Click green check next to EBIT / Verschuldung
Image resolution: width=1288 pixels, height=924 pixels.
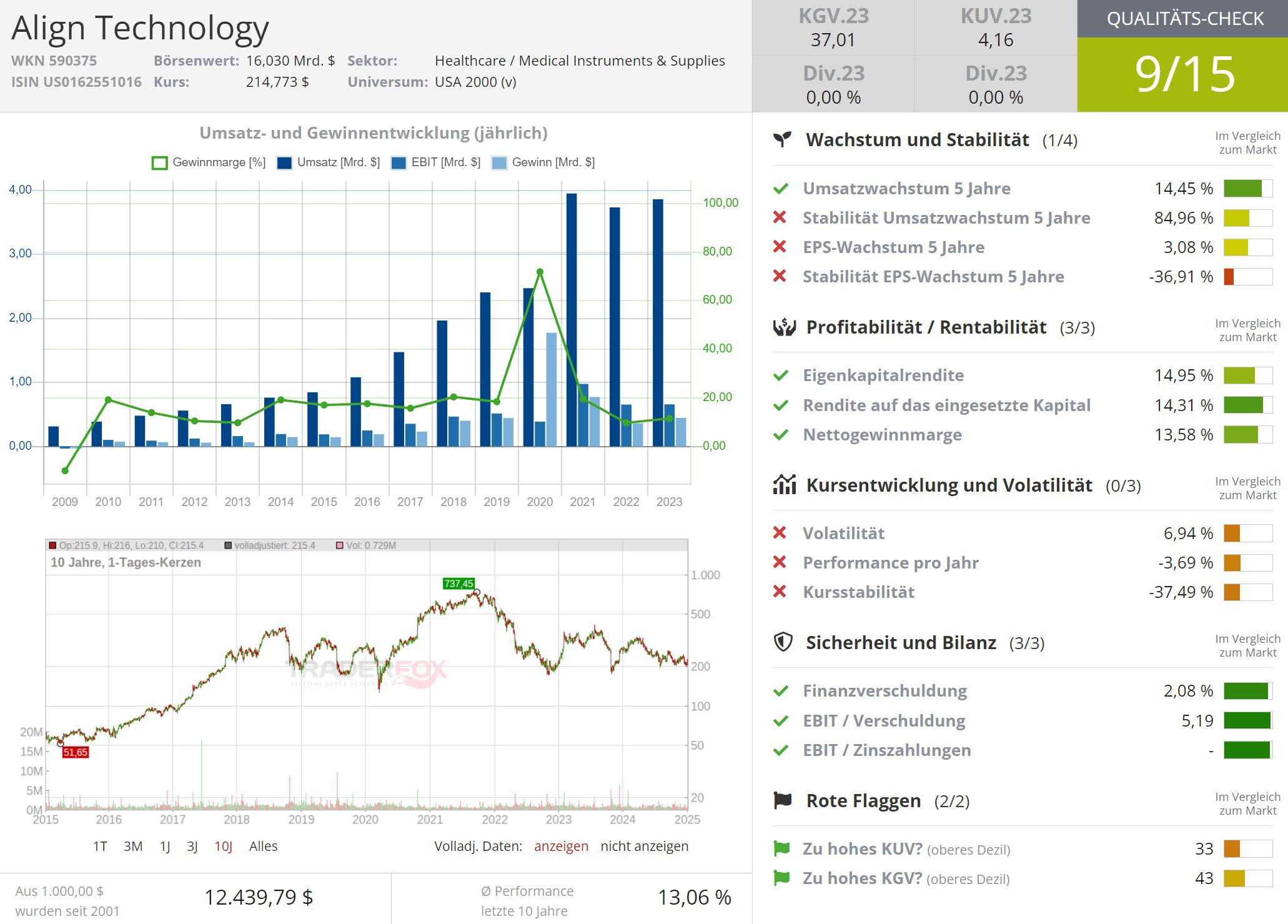780,721
